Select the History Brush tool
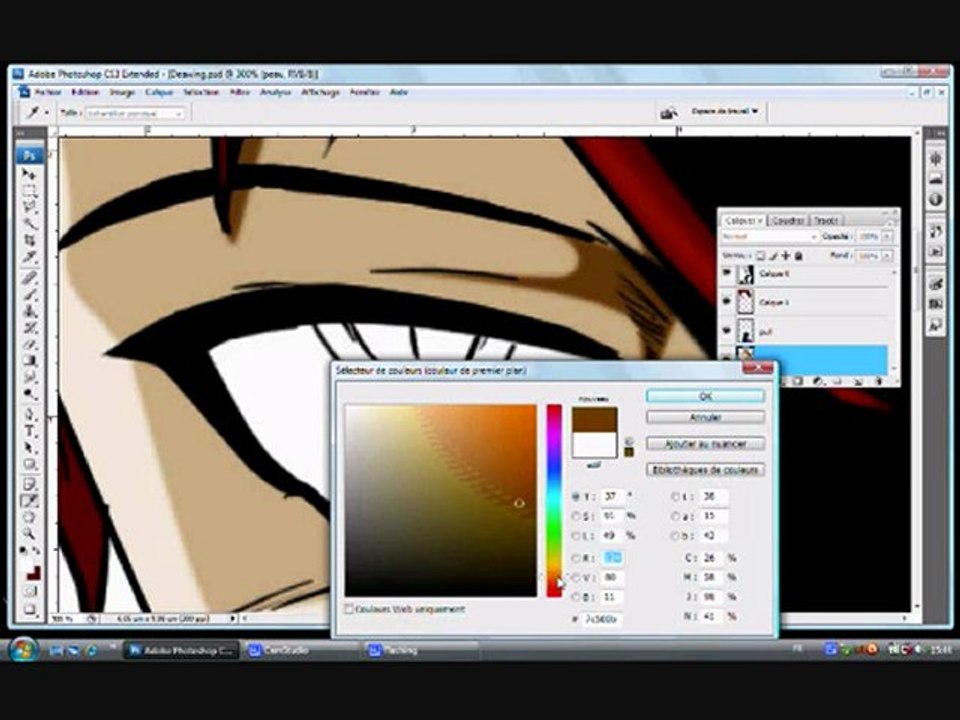Image resolution: width=960 pixels, height=720 pixels. (x=29, y=328)
